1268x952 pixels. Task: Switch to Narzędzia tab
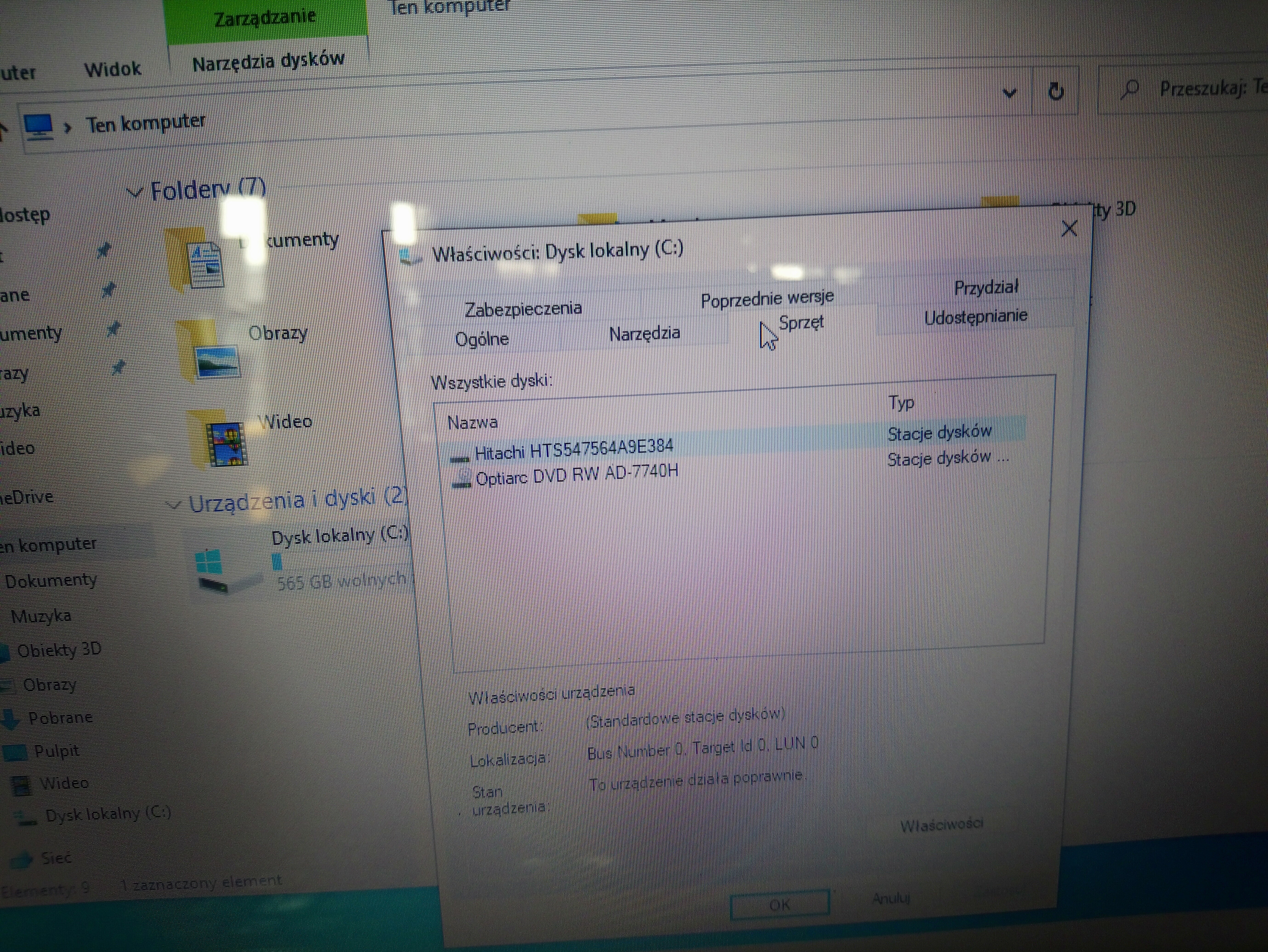click(x=644, y=334)
